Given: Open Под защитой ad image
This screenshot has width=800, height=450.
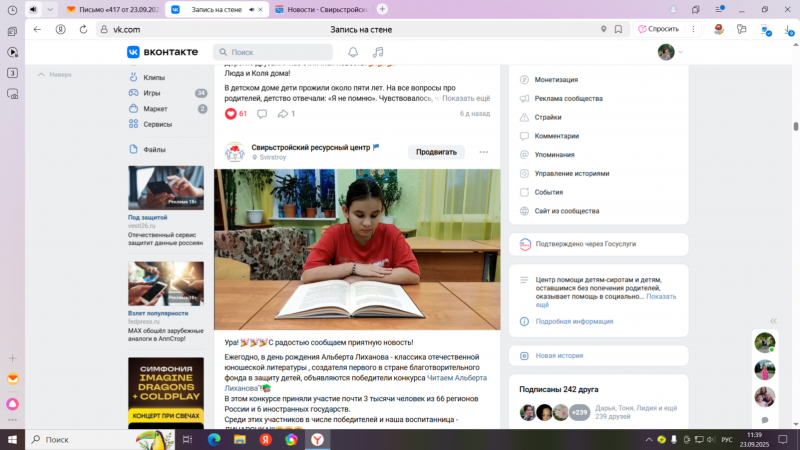Looking at the screenshot, I should (166, 188).
